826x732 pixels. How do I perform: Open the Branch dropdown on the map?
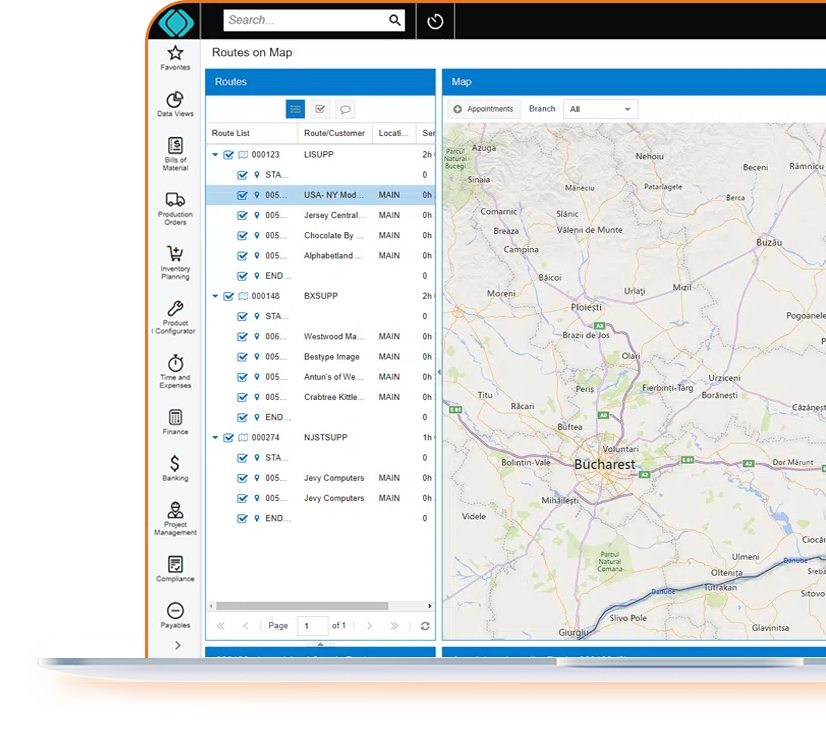(600, 109)
